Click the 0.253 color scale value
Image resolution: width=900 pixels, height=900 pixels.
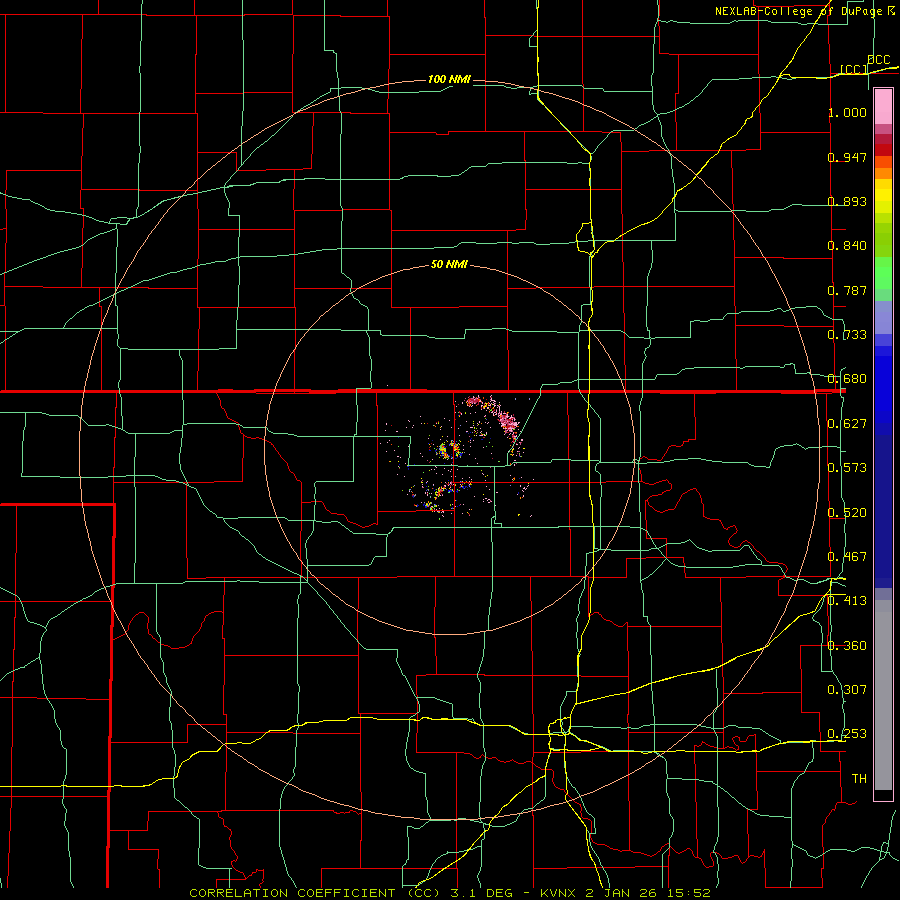click(847, 734)
